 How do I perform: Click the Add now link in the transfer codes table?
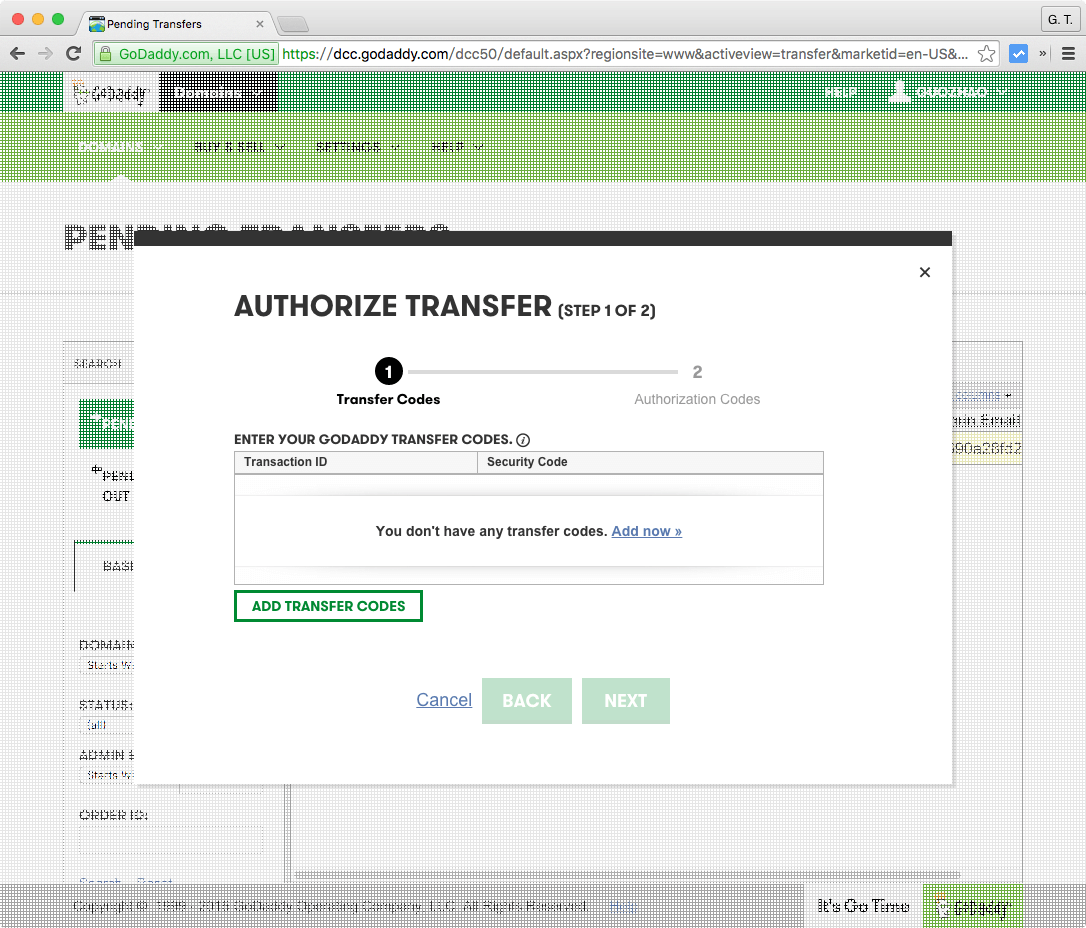[x=646, y=531]
